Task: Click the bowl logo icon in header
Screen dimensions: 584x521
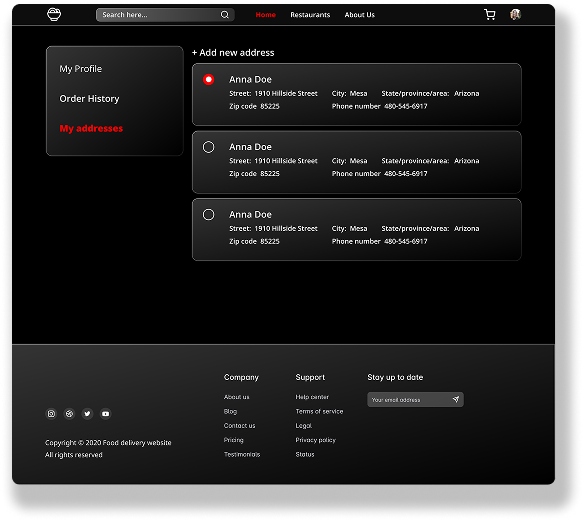Action: 54,15
